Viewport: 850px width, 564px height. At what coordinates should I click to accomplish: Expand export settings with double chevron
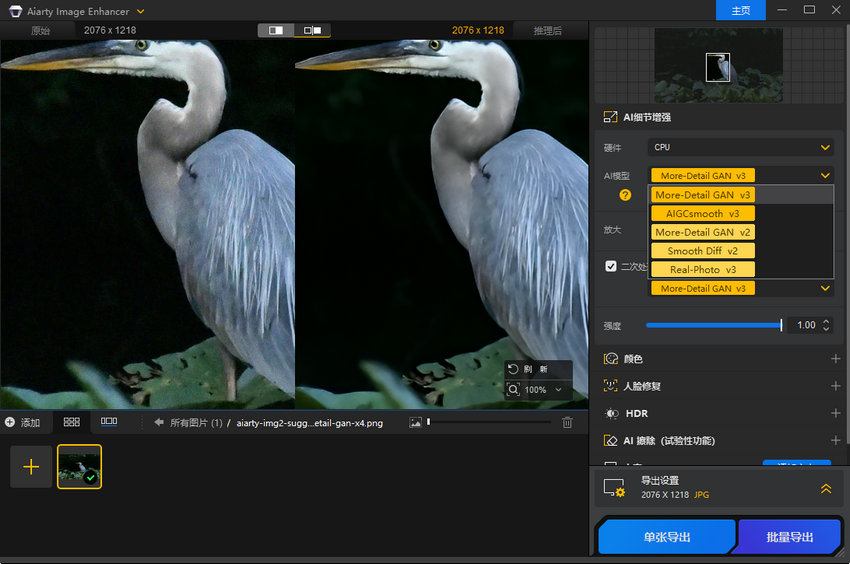[x=826, y=488]
